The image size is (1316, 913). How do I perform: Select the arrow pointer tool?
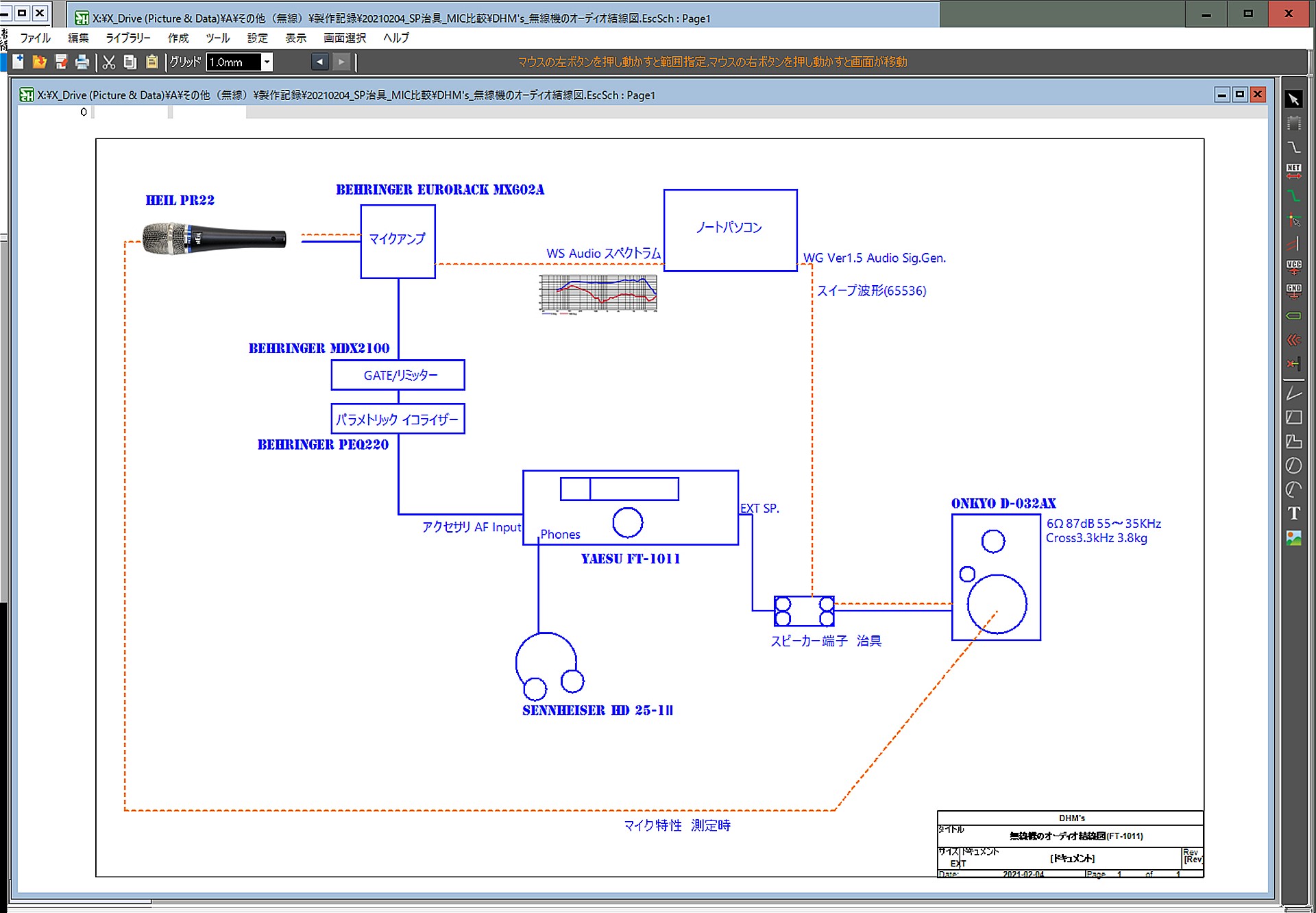tap(1293, 99)
